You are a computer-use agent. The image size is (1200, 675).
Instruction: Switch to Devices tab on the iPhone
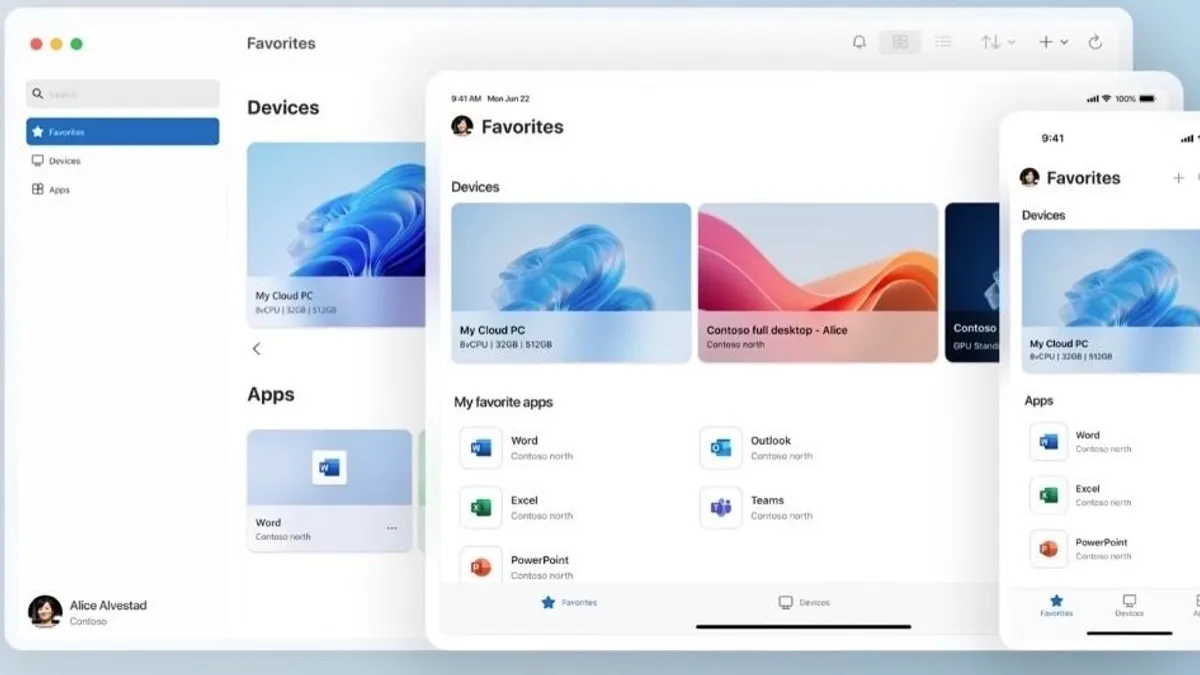(x=1129, y=606)
